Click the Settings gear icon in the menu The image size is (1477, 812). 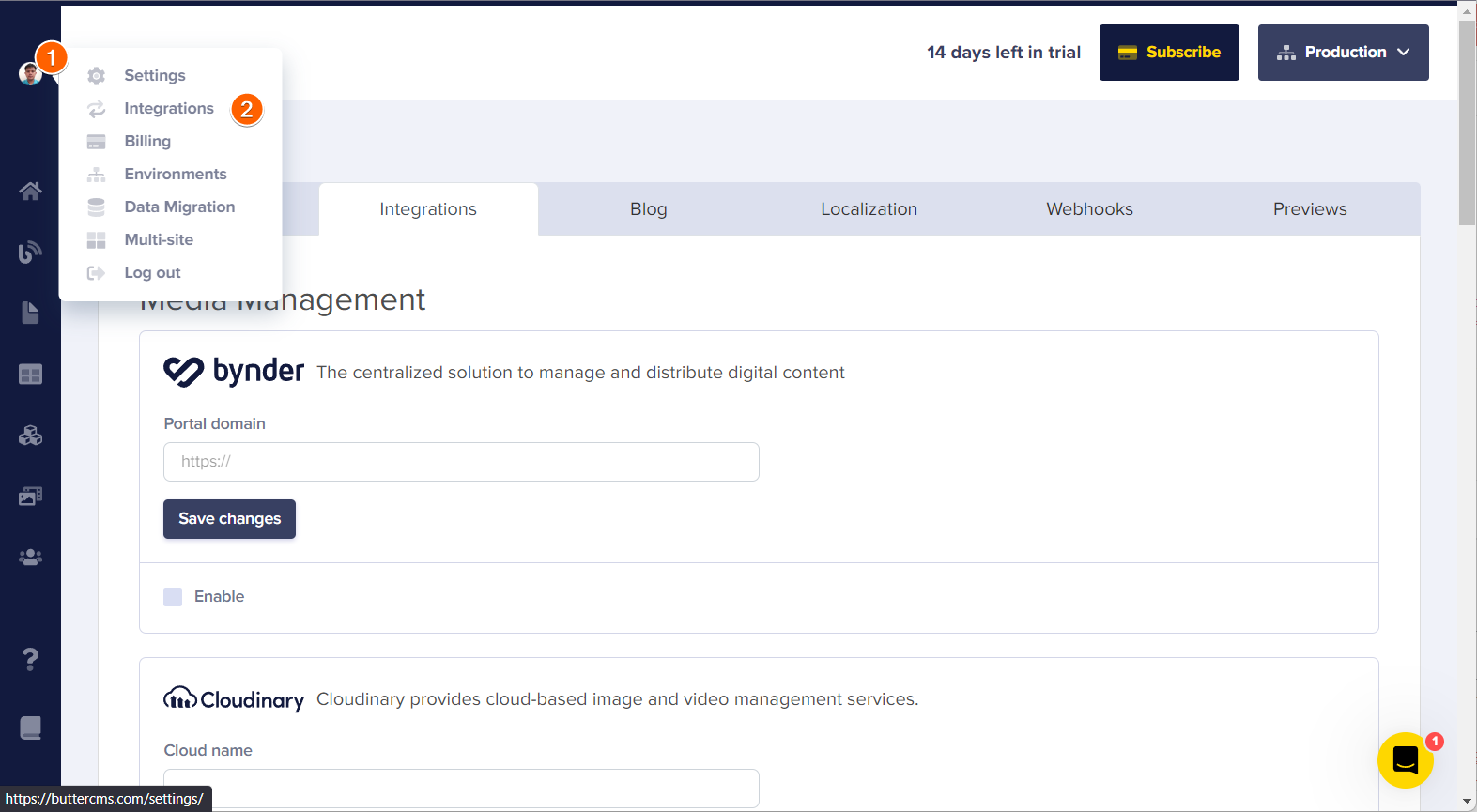tap(96, 76)
